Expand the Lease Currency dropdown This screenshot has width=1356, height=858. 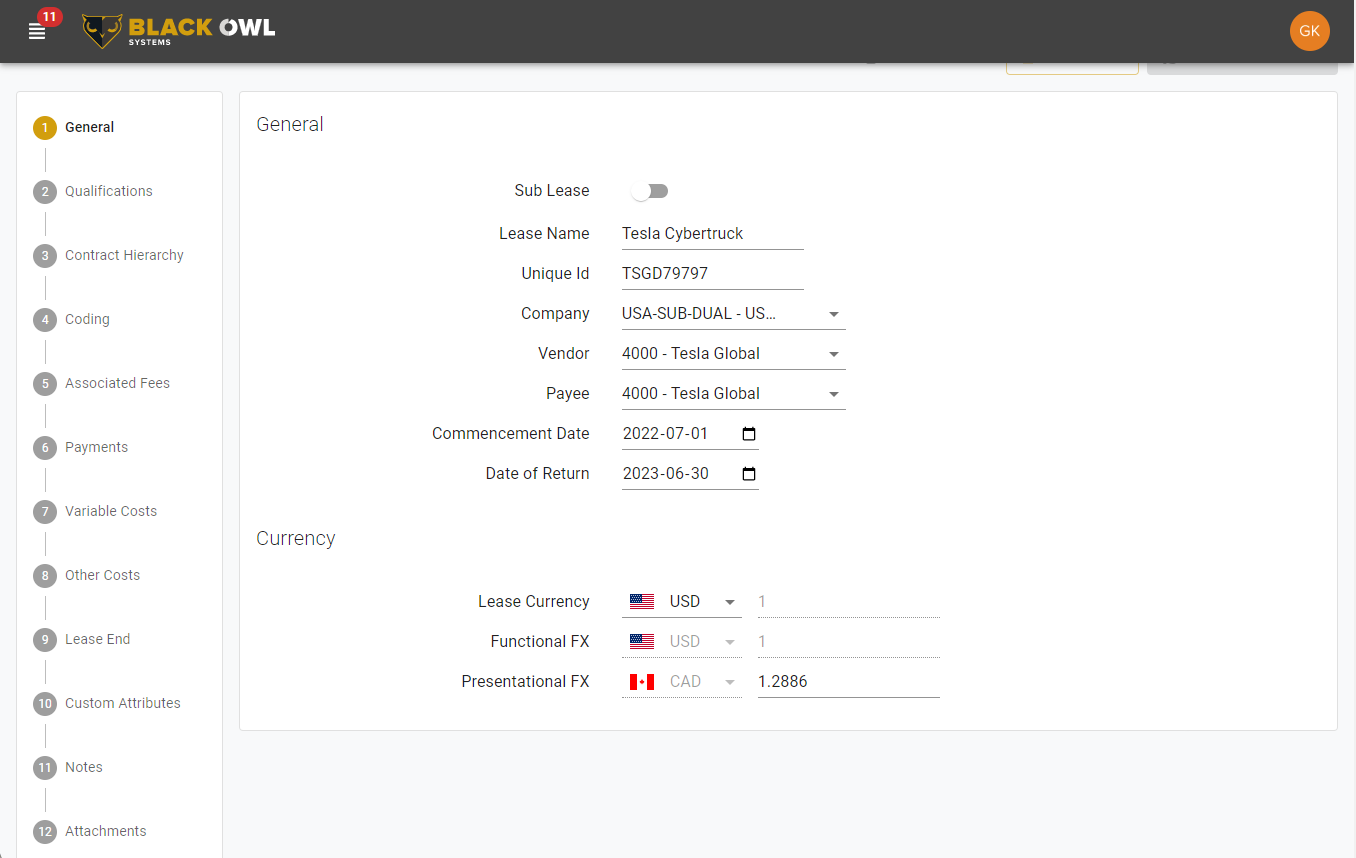click(729, 601)
